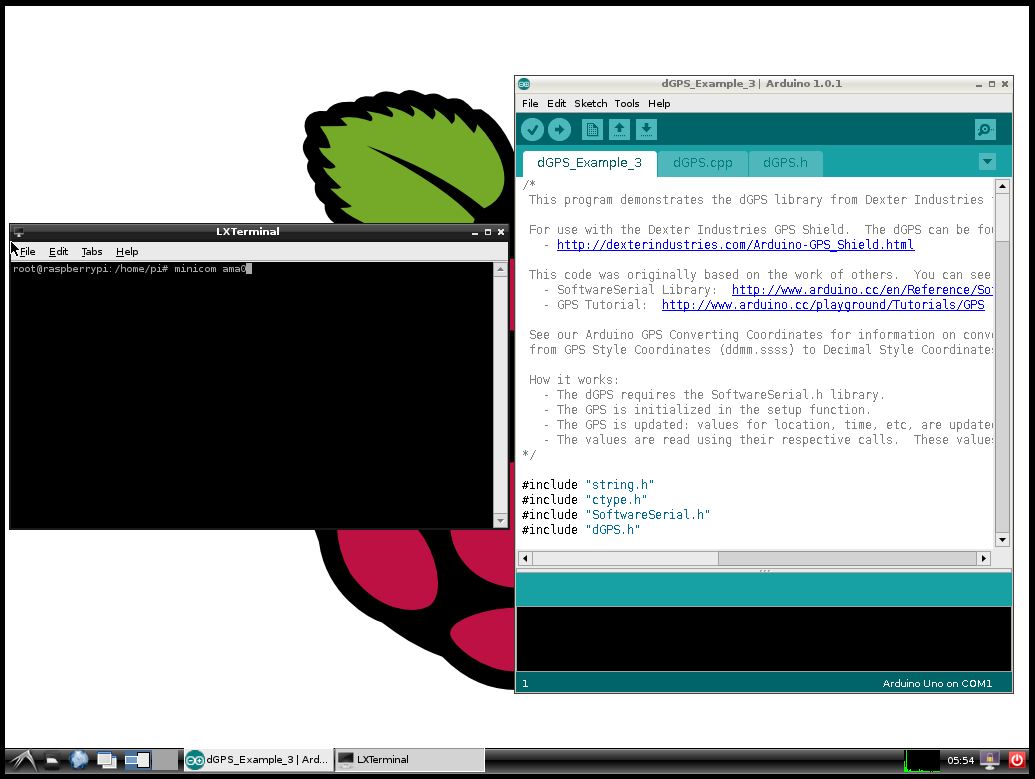
Task: Create a new sketch with the New icon
Action: 592,129
